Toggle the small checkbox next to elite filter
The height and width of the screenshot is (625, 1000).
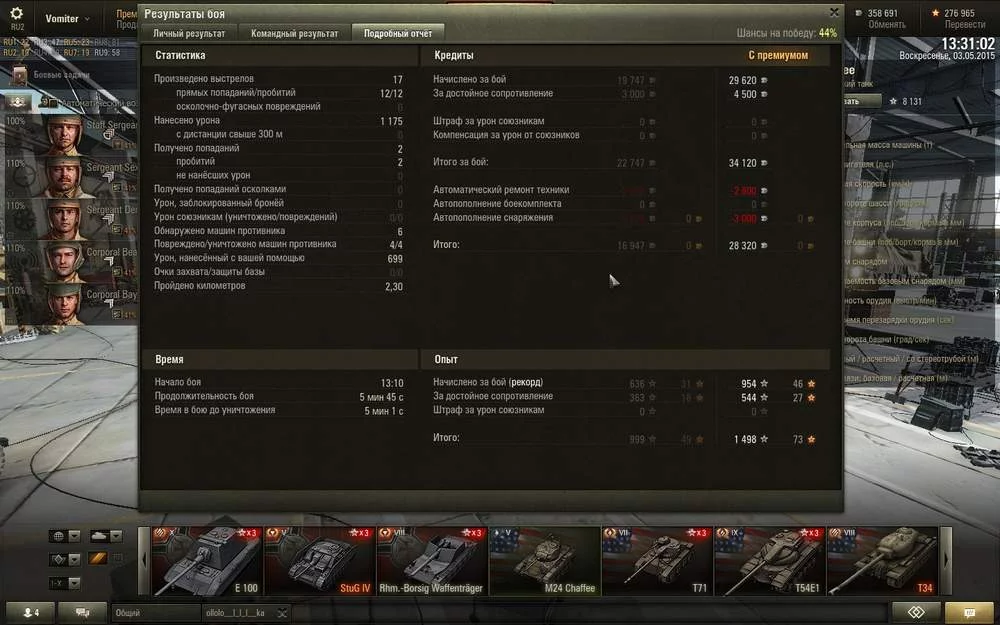tap(117, 559)
